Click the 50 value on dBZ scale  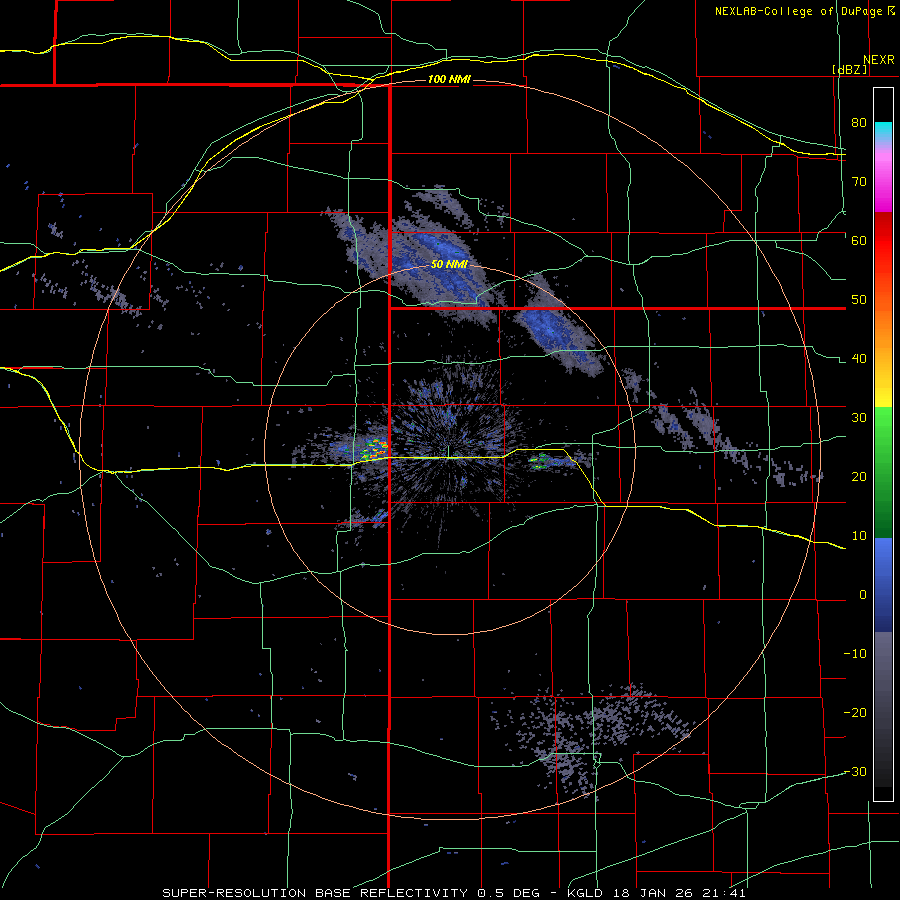tap(859, 300)
